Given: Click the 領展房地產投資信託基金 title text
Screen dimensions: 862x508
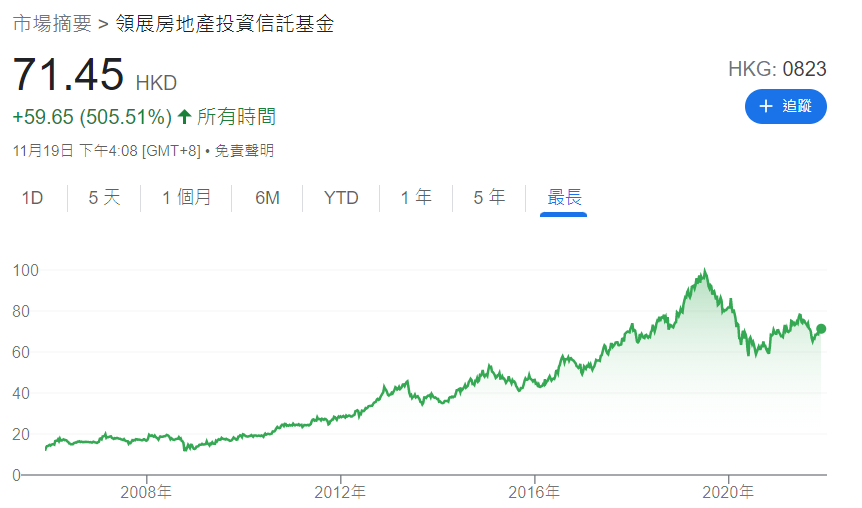Looking at the screenshot, I should [x=224, y=24].
